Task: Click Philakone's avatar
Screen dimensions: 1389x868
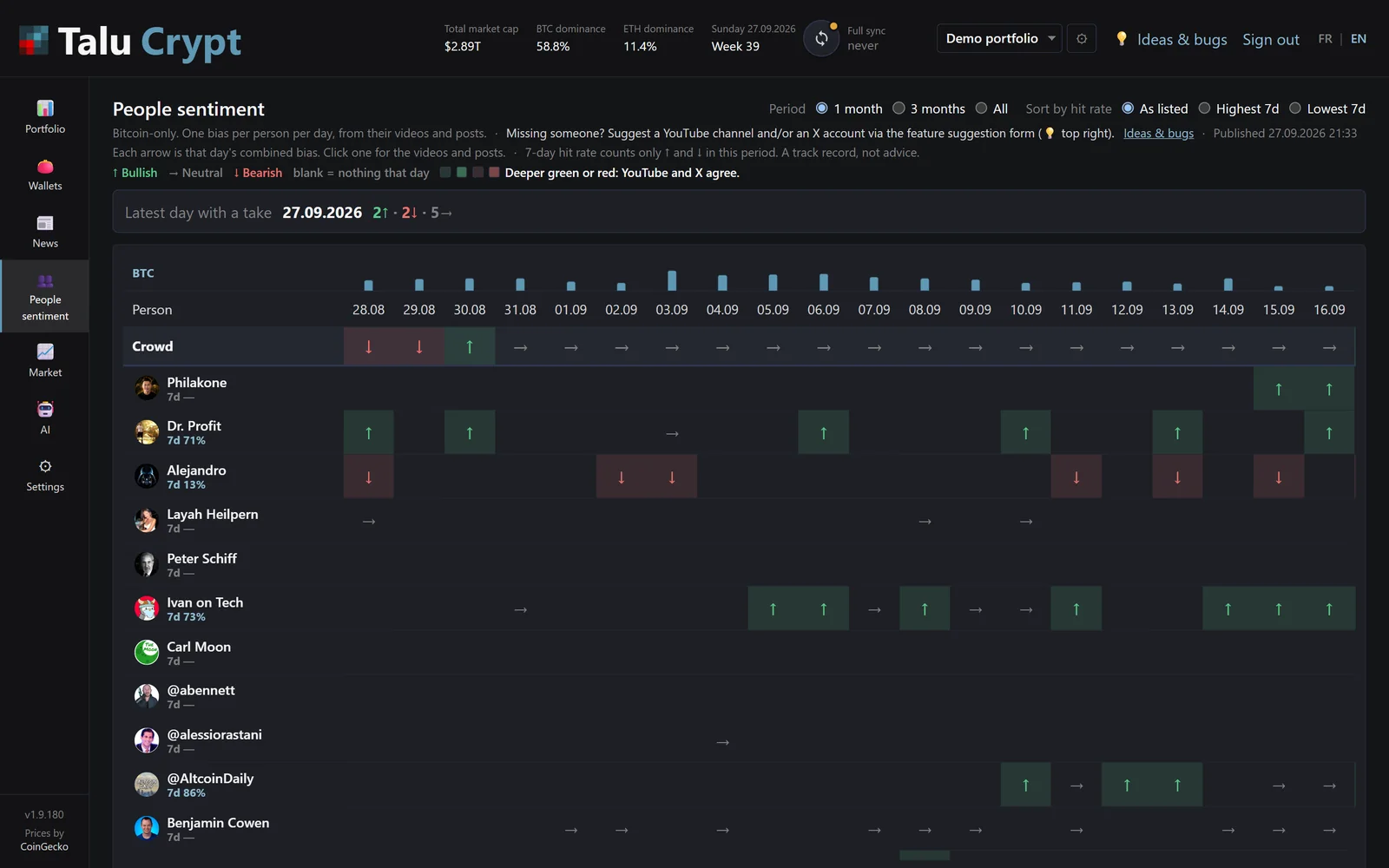Action: coord(147,388)
